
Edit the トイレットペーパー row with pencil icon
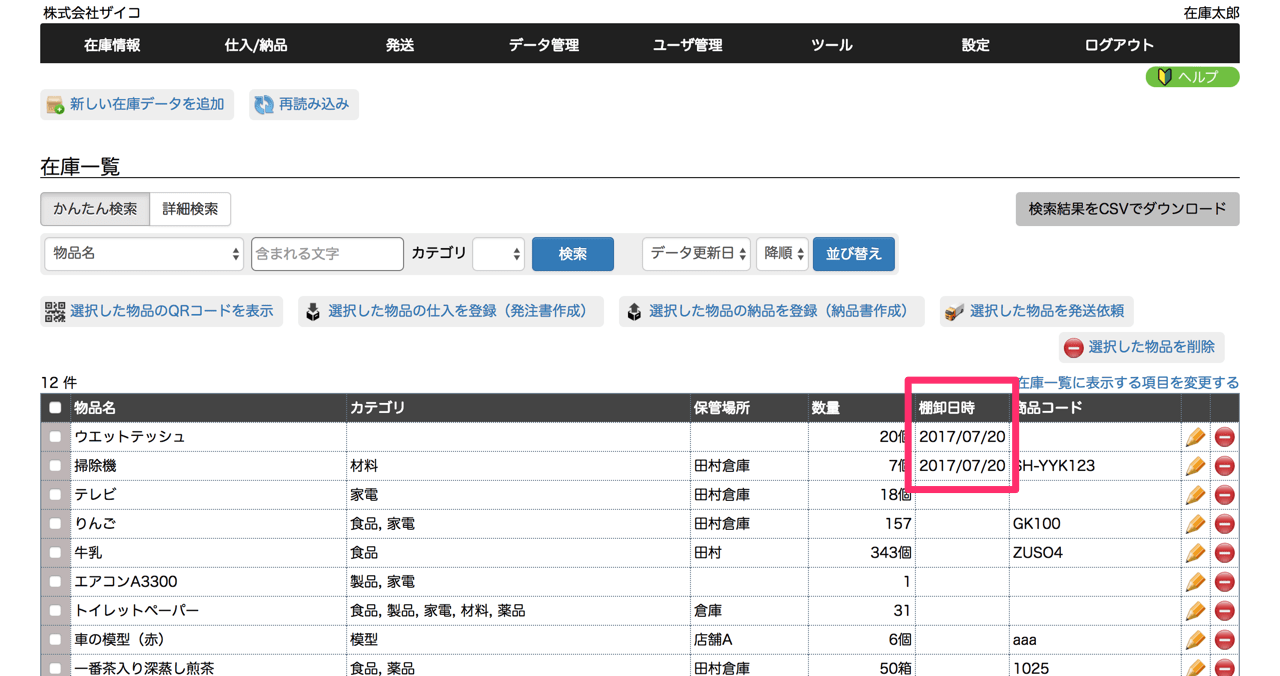1195,611
